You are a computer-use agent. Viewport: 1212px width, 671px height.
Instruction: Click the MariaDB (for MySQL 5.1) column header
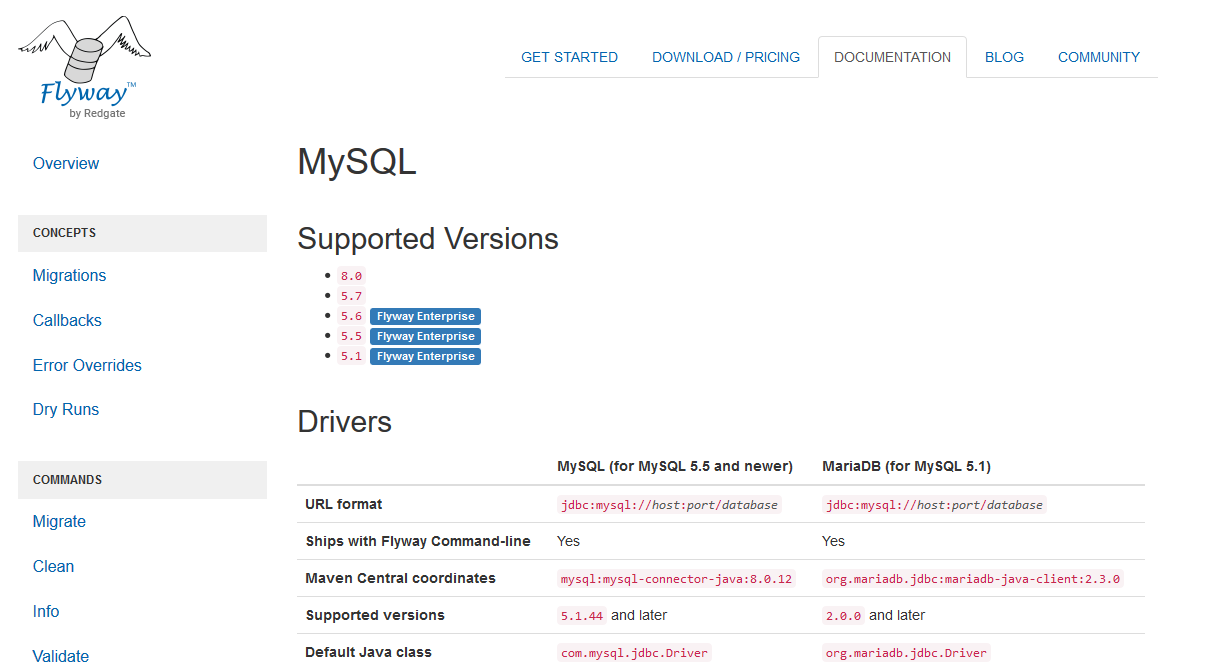click(906, 466)
